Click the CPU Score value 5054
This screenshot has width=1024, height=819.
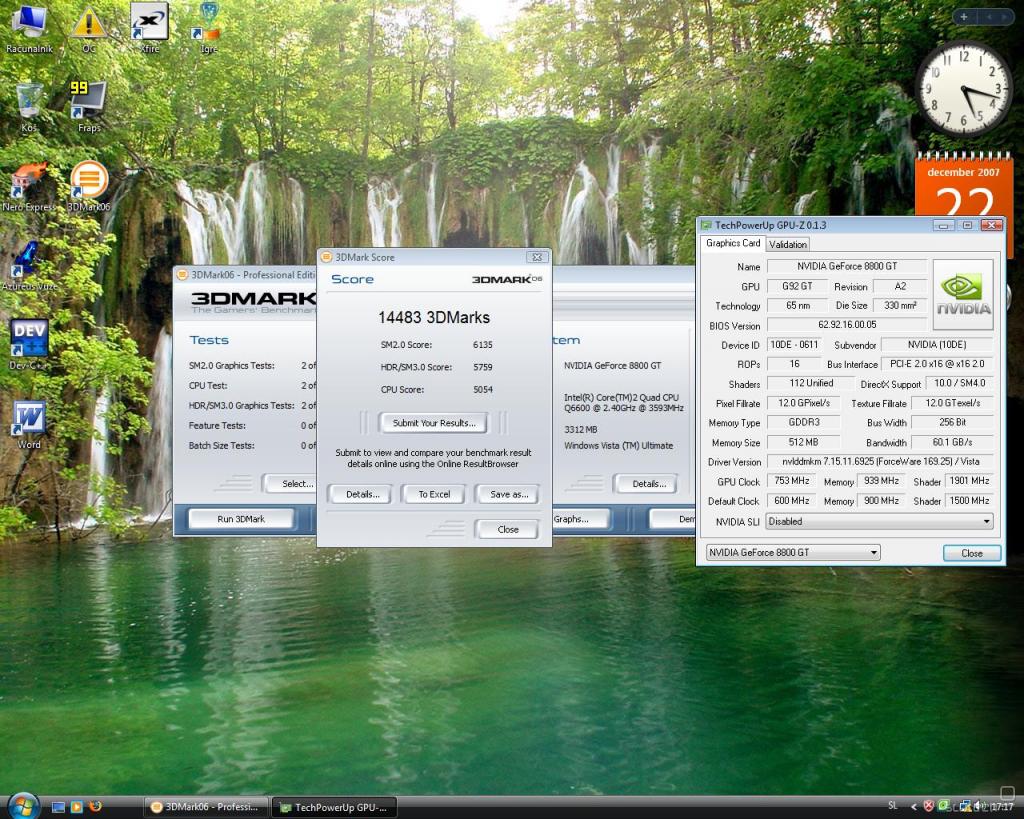pos(483,389)
